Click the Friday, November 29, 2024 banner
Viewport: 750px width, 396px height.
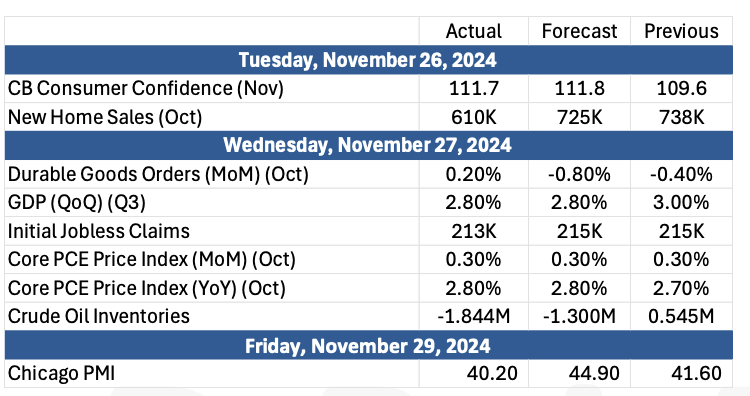368,345
